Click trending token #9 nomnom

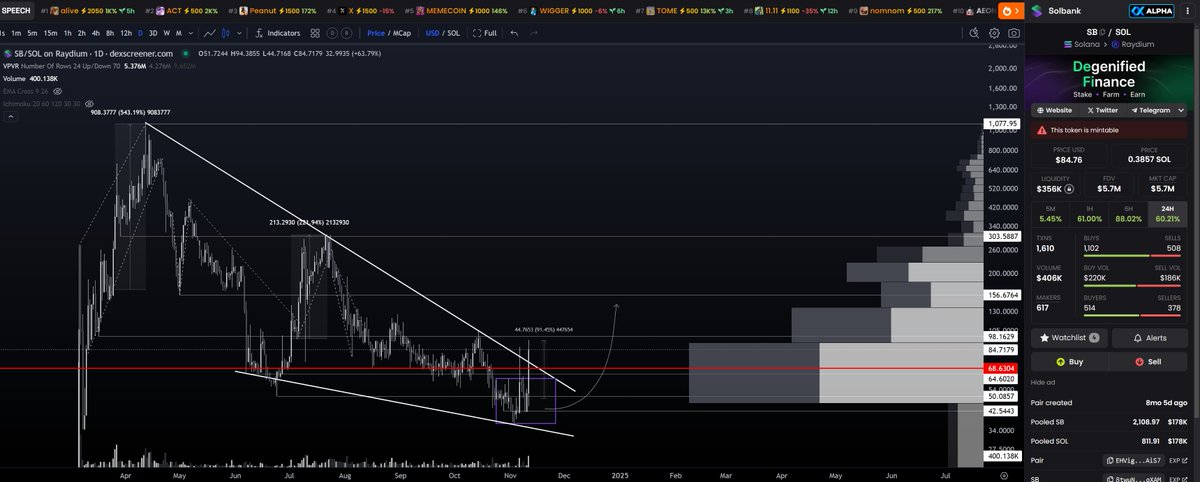click(897, 10)
